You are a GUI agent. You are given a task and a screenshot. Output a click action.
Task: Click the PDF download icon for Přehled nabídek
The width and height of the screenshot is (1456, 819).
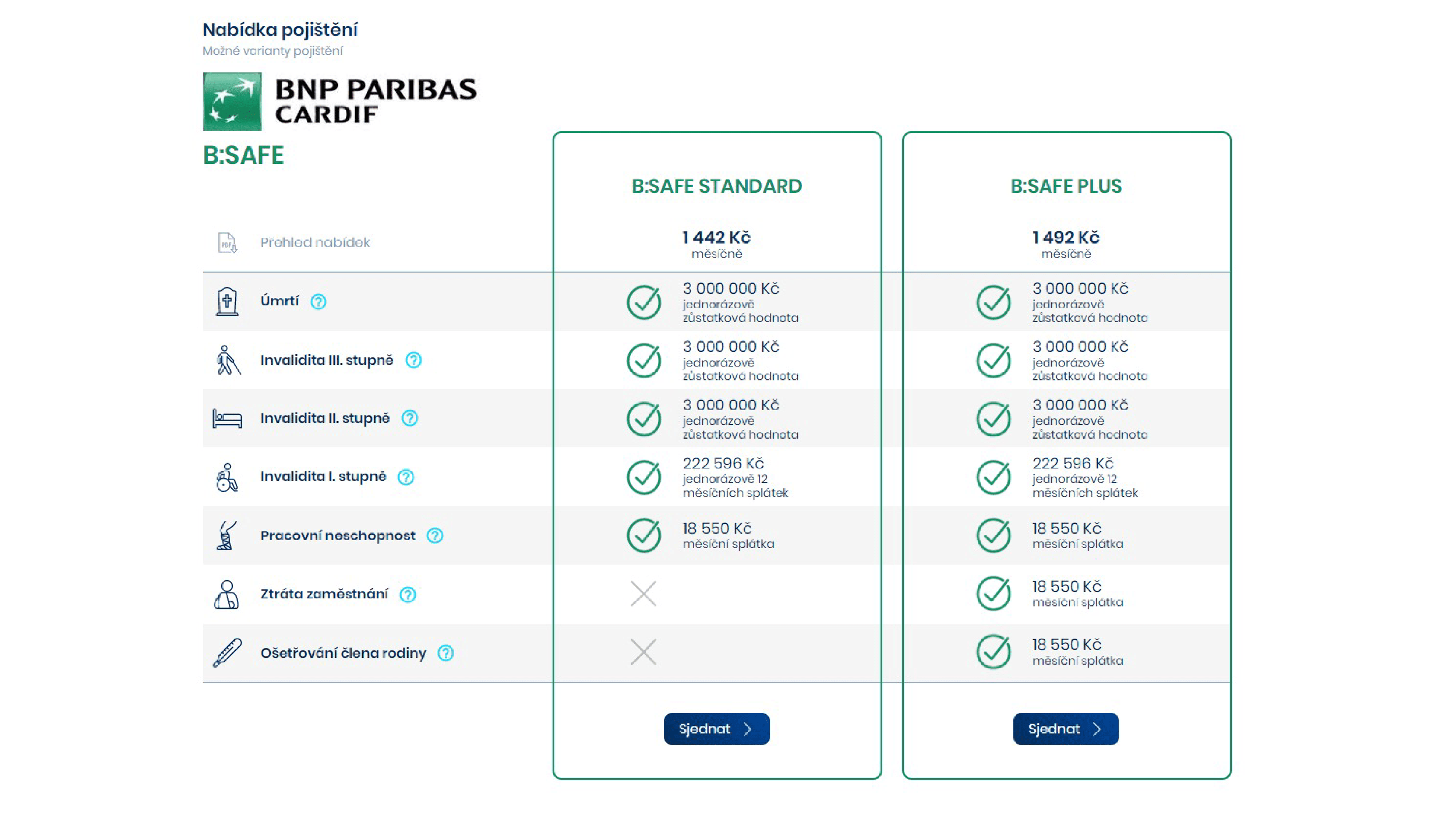point(227,242)
